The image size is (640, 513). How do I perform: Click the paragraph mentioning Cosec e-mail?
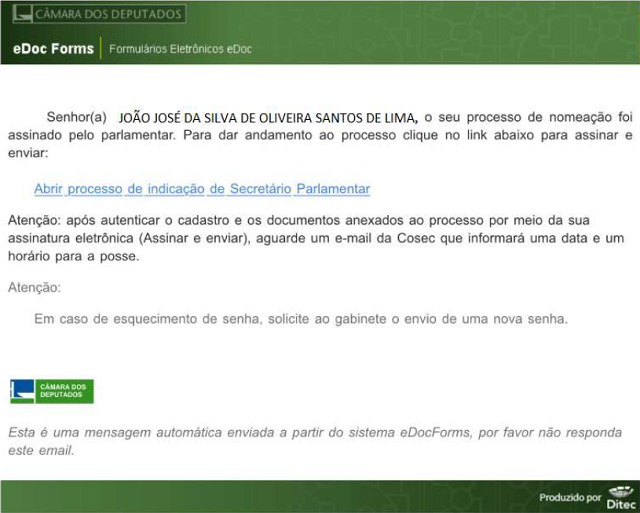316,238
